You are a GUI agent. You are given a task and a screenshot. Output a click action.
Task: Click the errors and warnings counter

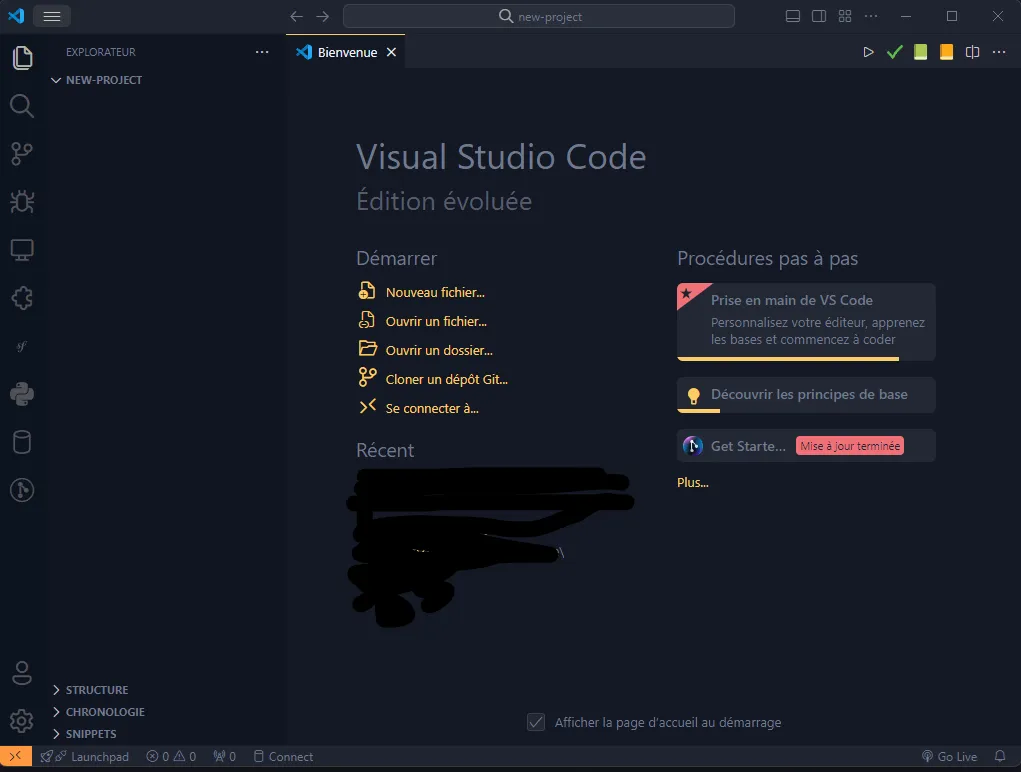(x=171, y=756)
